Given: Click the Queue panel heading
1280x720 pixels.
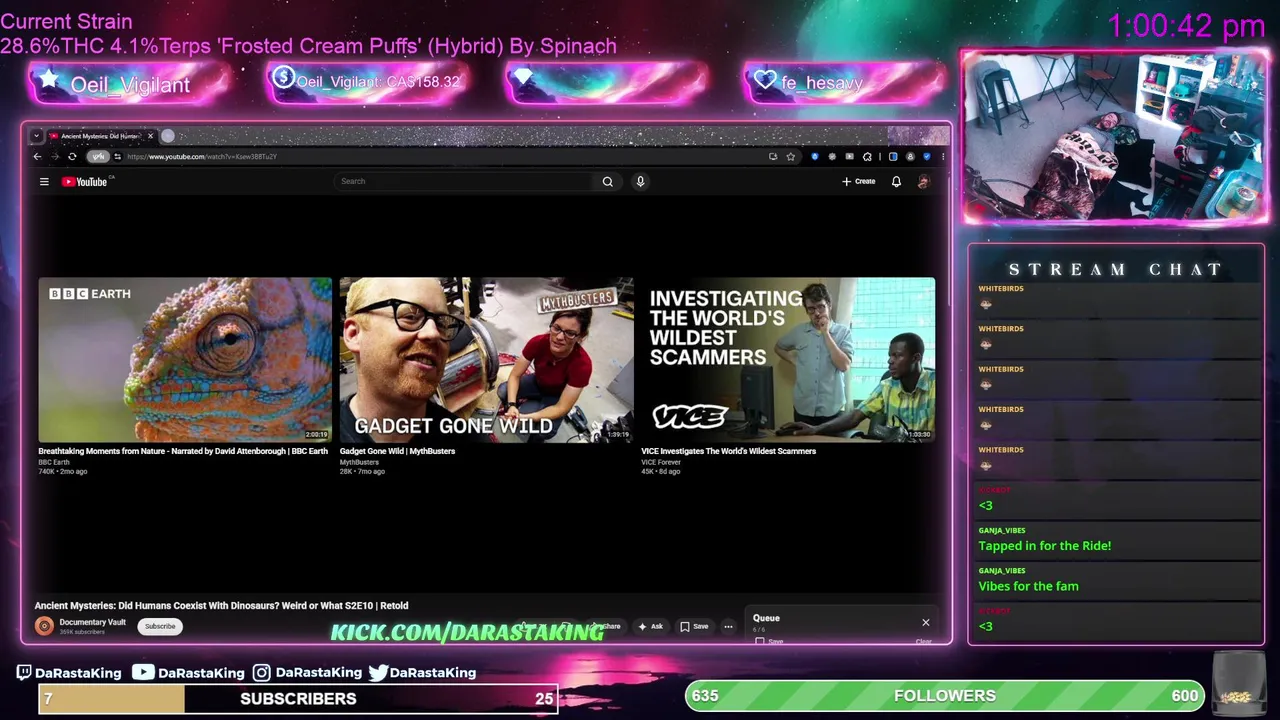Looking at the screenshot, I should [x=766, y=618].
